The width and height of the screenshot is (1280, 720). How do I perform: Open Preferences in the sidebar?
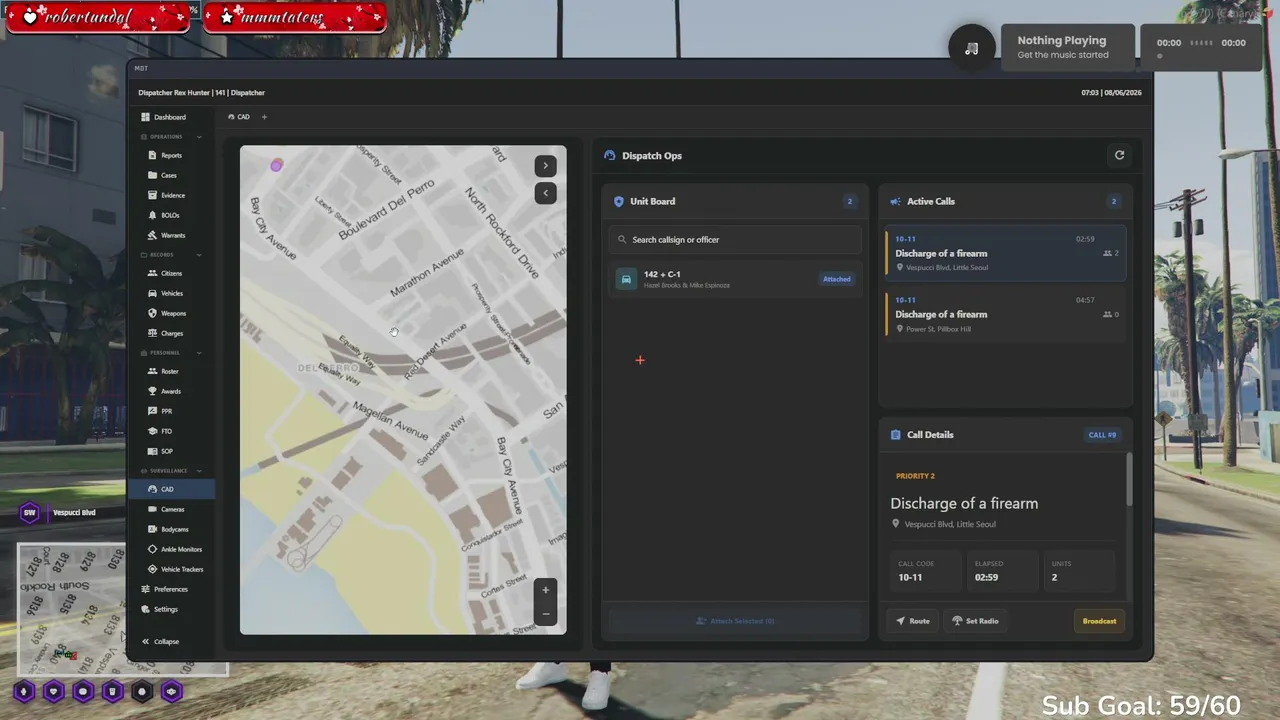tap(170, 589)
